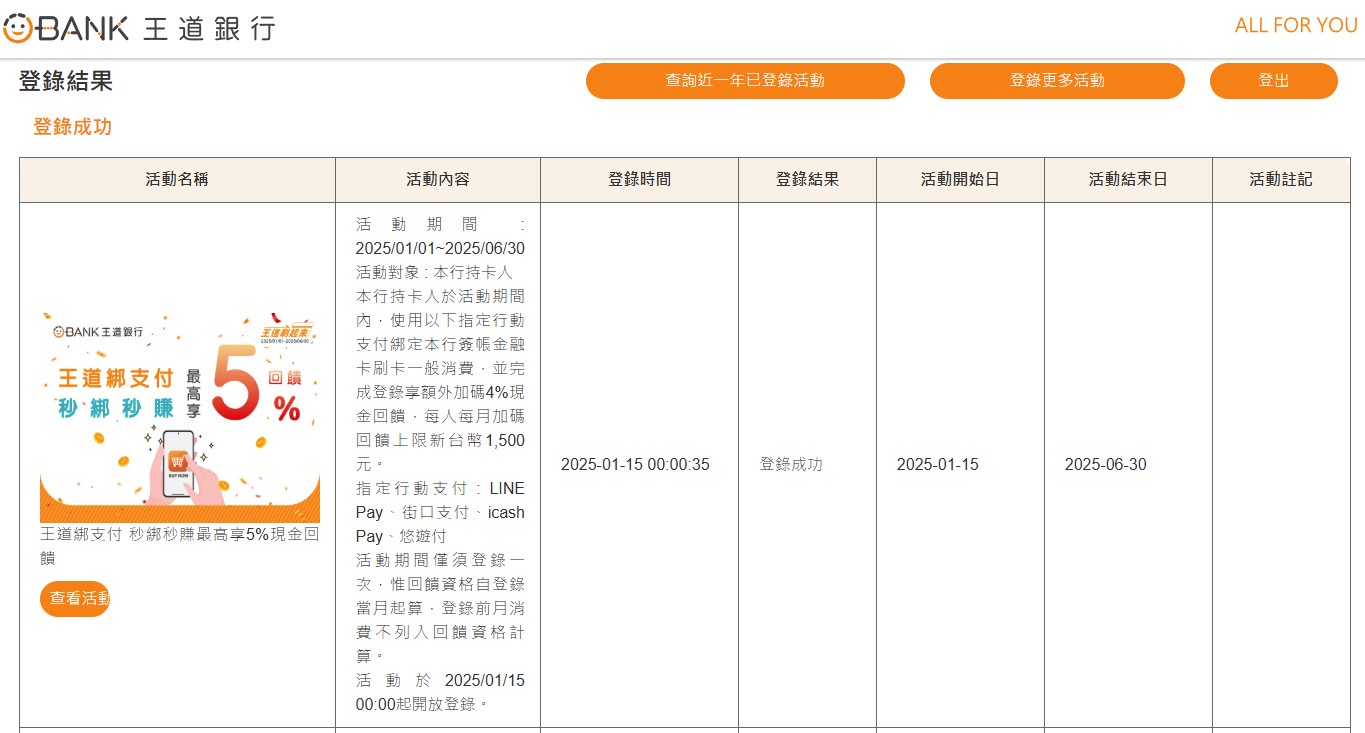
Task: Open the 查看活動 button under banner
Action: [75, 598]
